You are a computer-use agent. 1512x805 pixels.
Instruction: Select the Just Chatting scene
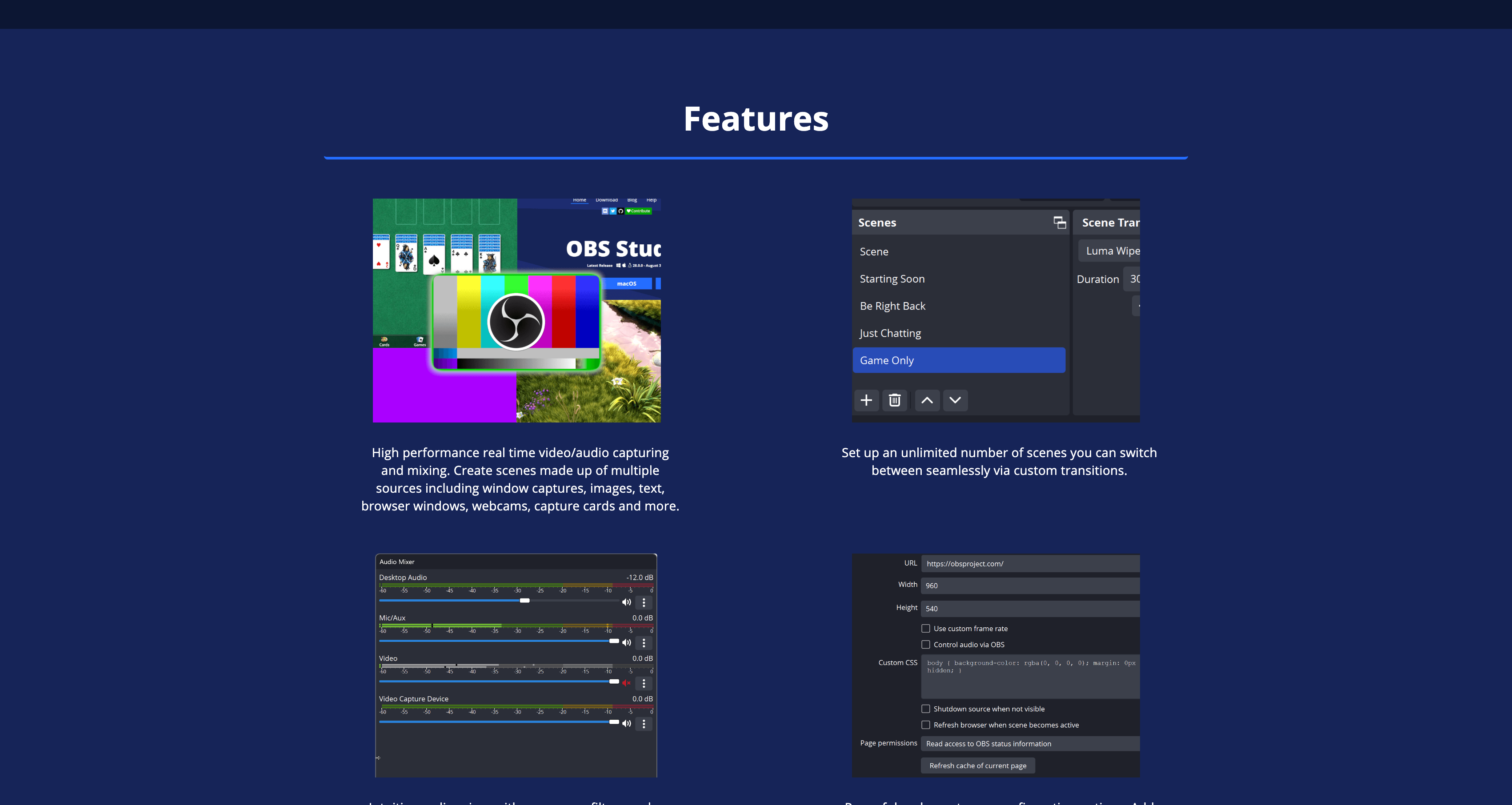coord(959,333)
